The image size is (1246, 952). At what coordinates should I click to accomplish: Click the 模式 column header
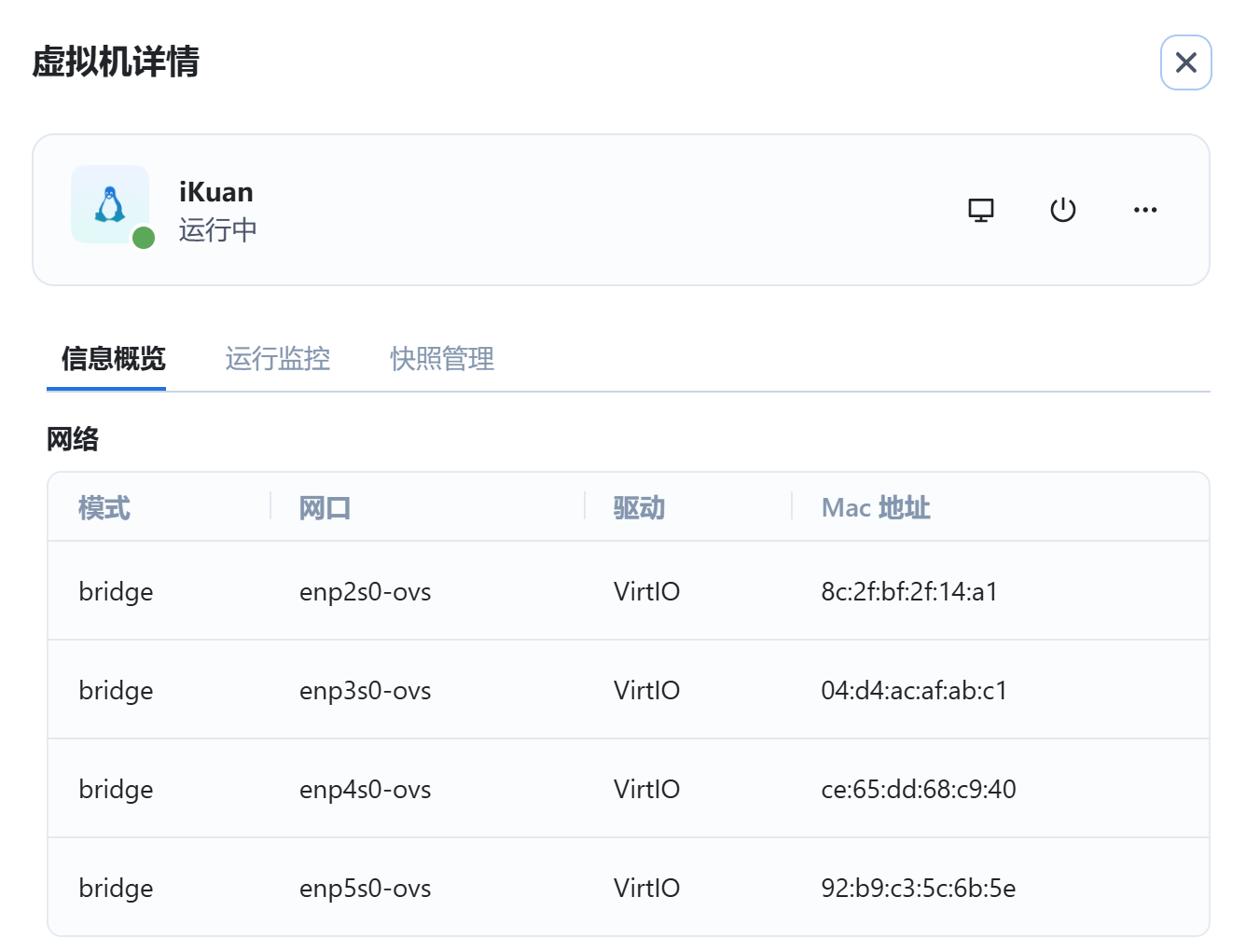click(104, 508)
